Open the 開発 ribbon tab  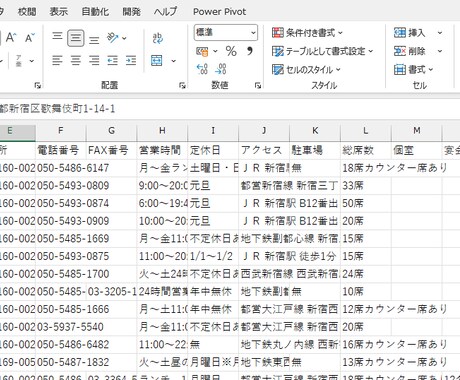pyautogui.click(x=131, y=12)
